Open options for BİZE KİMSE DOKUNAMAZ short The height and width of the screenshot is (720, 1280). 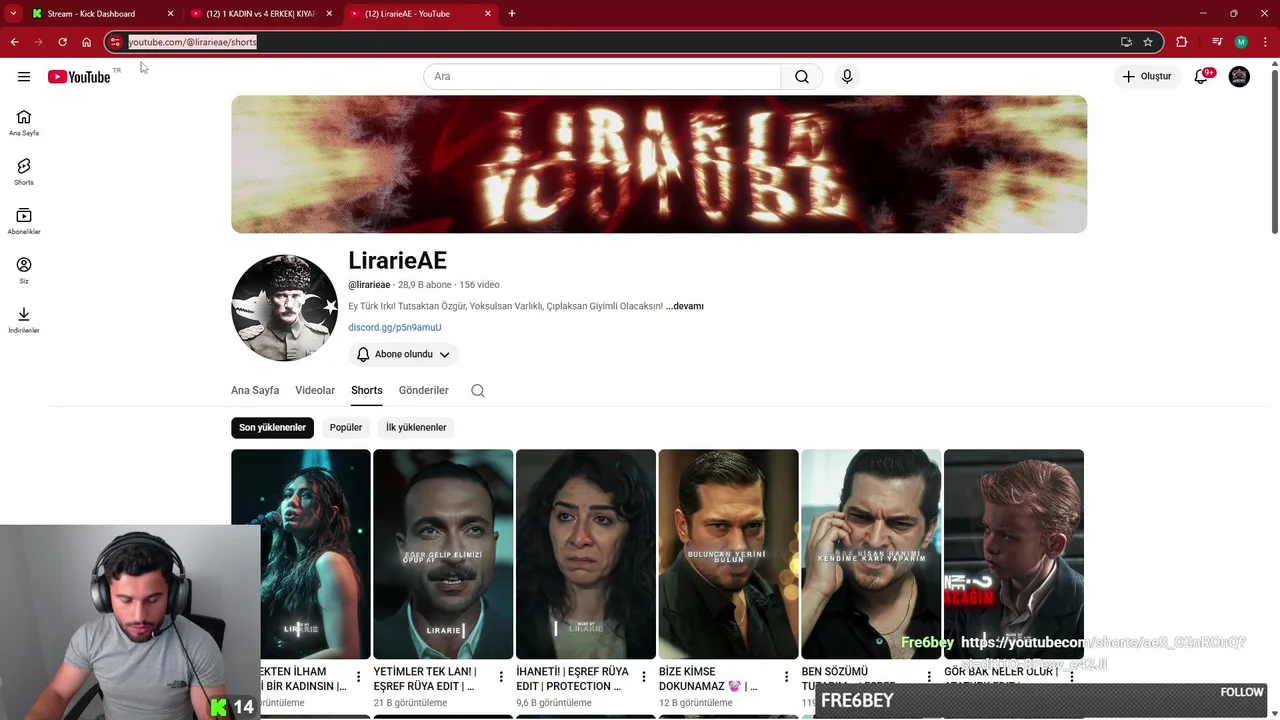[786, 678]
